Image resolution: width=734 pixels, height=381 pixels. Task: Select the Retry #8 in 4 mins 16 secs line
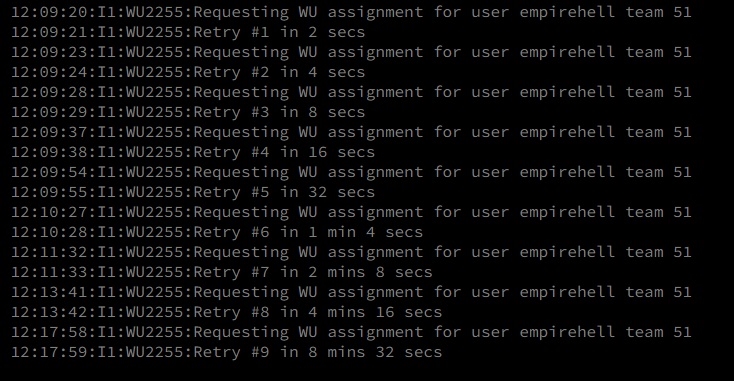coord(227,313)
